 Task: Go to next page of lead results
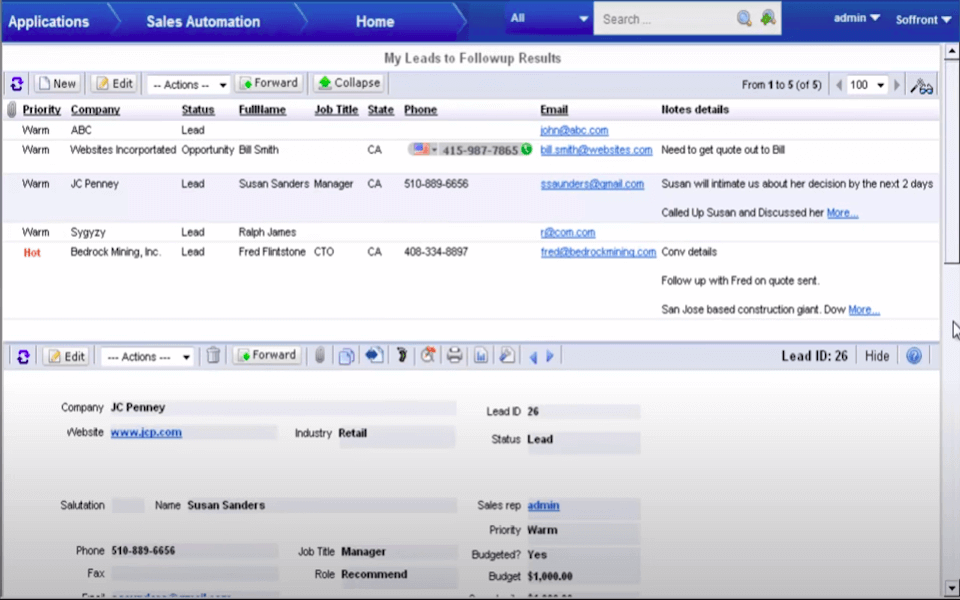point(897,85)
